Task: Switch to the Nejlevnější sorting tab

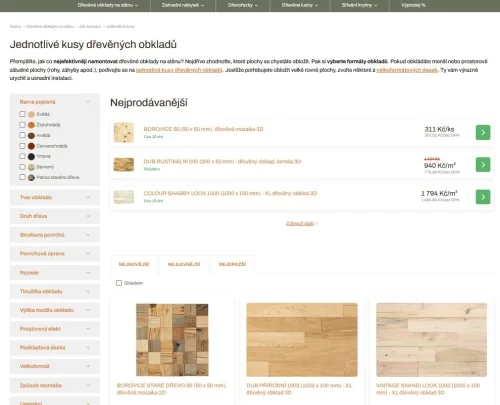Action: 184,264
